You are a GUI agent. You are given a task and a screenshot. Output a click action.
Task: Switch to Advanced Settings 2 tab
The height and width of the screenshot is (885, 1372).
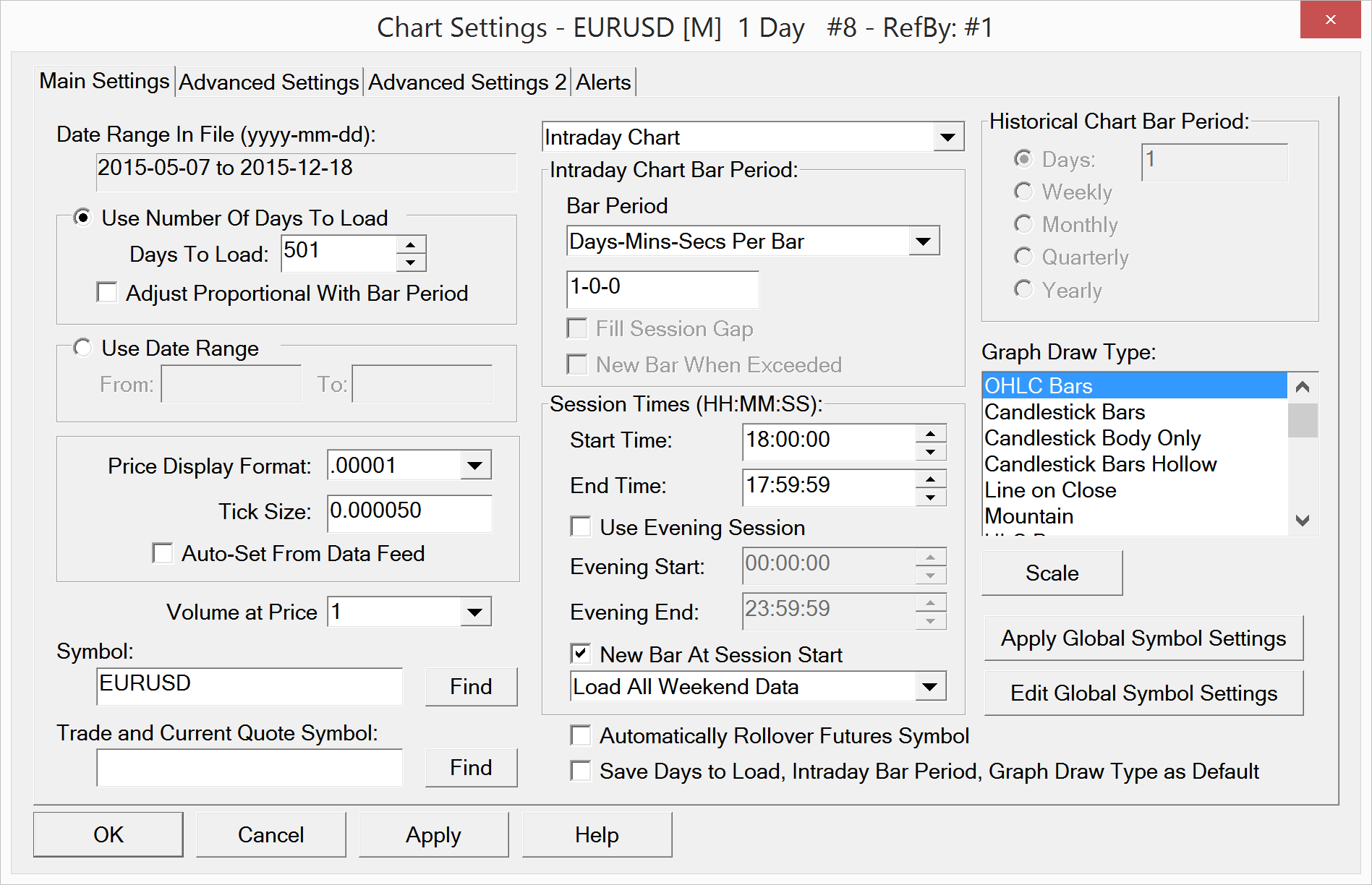click(x=466, y=82)
